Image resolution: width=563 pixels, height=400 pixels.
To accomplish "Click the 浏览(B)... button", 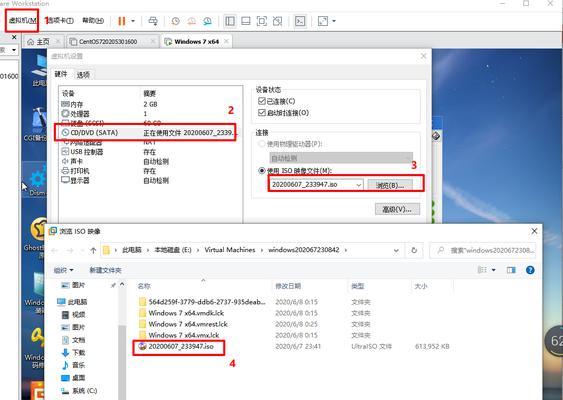I will [x=390, y=185].
